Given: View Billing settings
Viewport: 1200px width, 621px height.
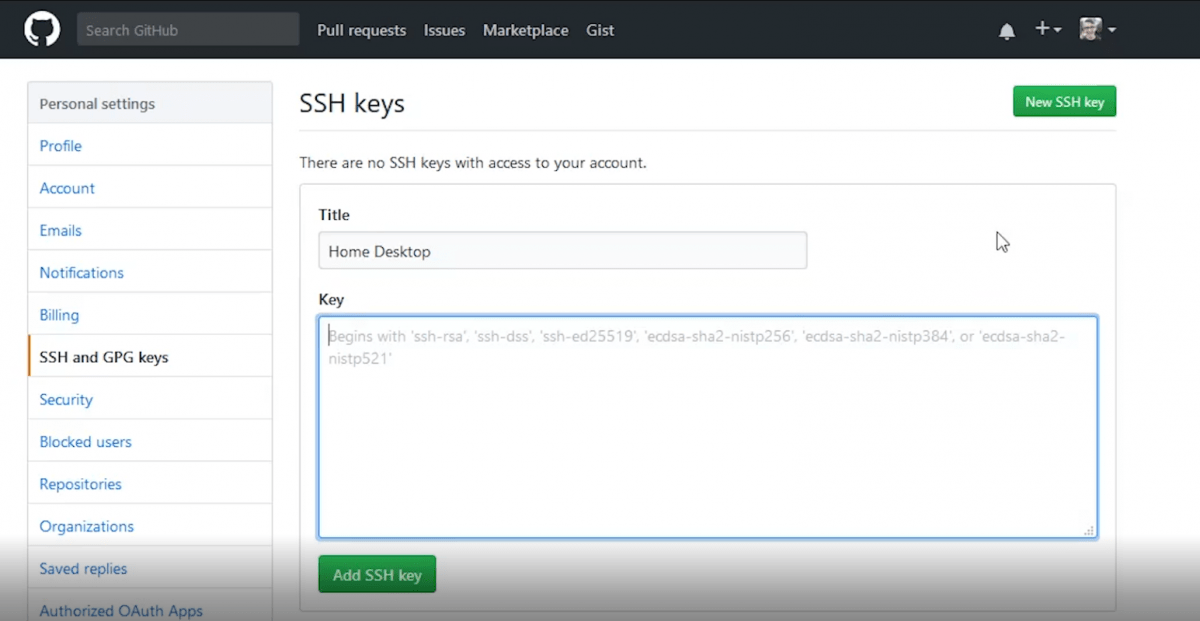Looking at the screenshot, I should [58, 314].
